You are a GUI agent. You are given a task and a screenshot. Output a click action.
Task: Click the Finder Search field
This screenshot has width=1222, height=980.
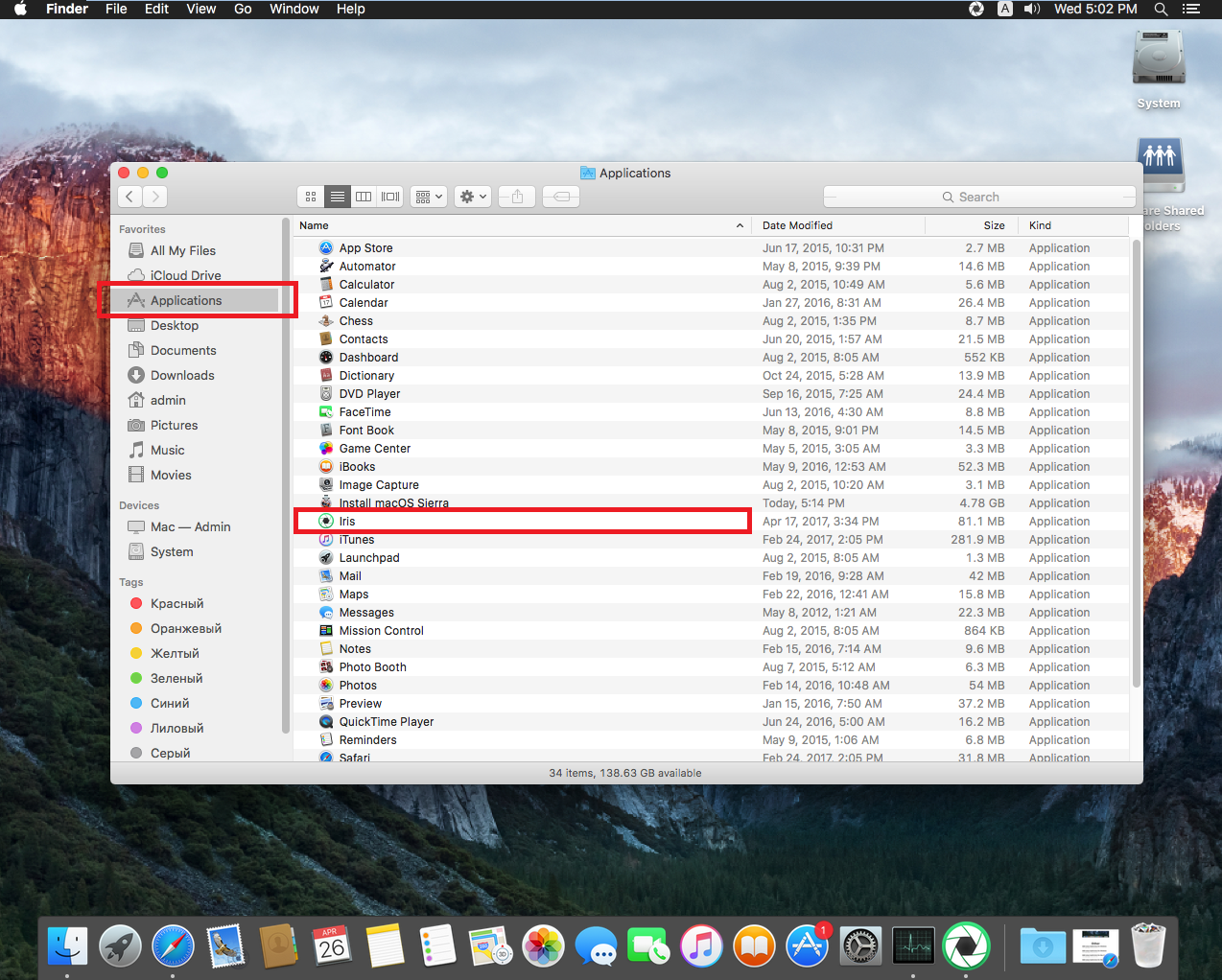(x=979, y=197)
